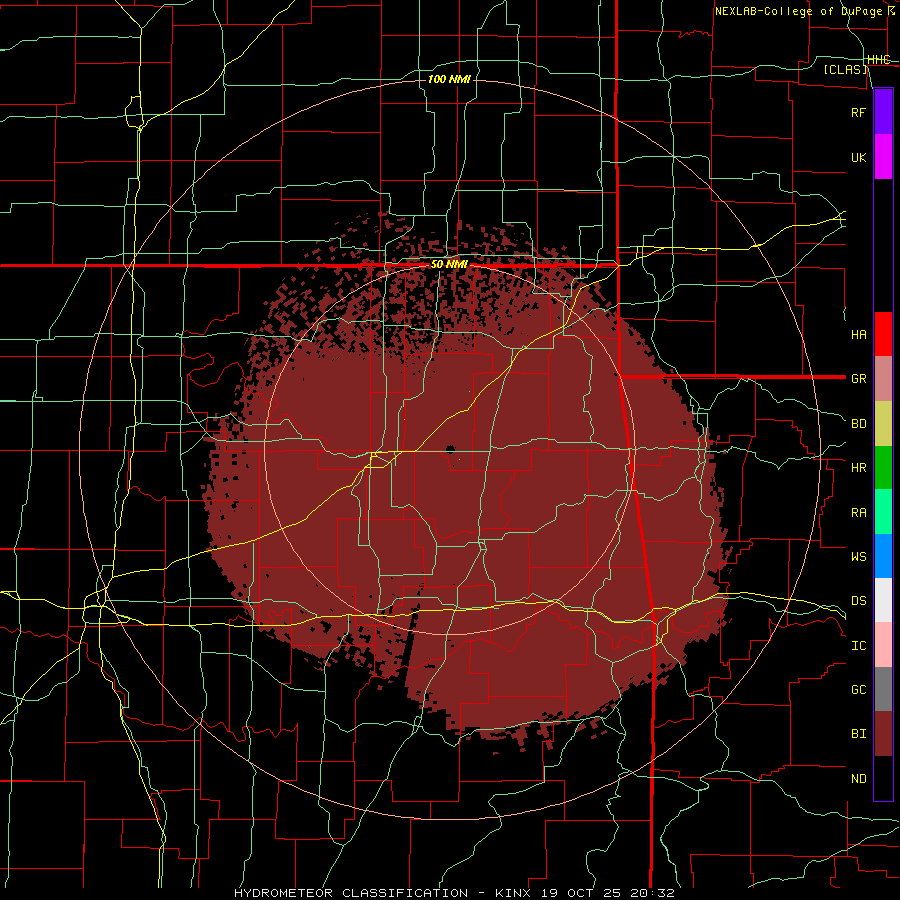Click the RA light green legend swatch
This screenshot has height=900, width=900.
883,512
